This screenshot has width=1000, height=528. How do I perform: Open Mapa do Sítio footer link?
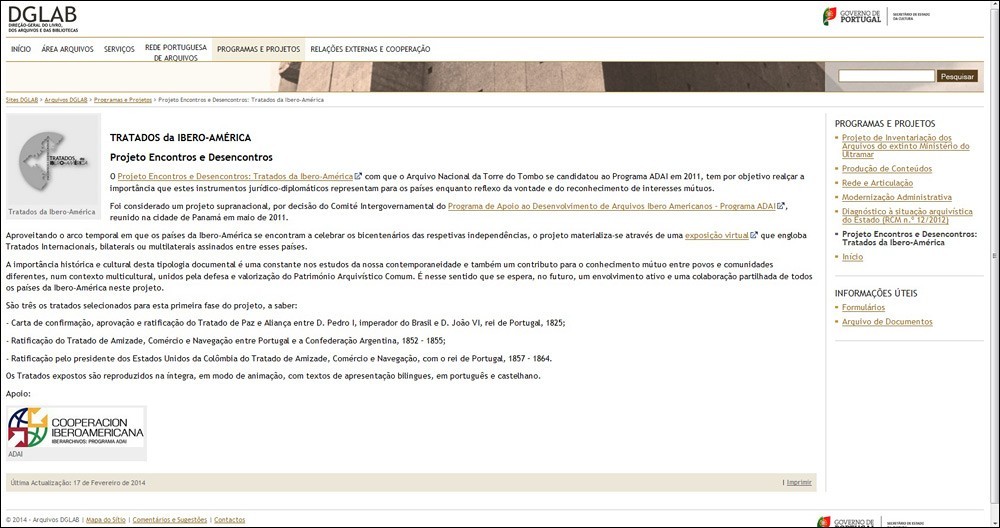point(106,520)
